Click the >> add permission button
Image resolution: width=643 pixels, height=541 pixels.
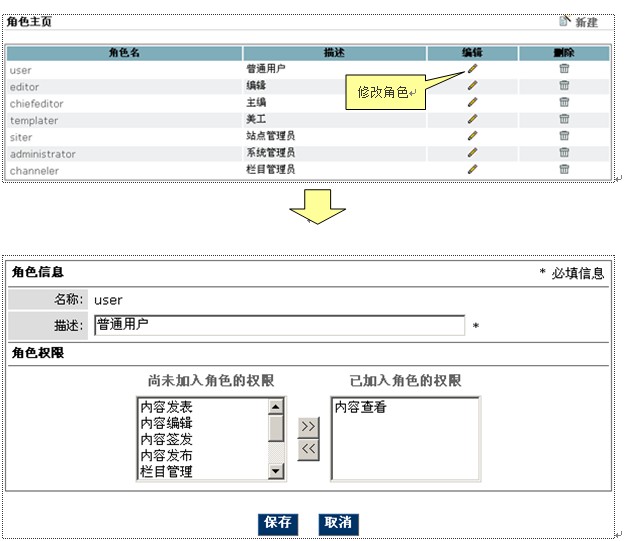click(x=308, y=427)
